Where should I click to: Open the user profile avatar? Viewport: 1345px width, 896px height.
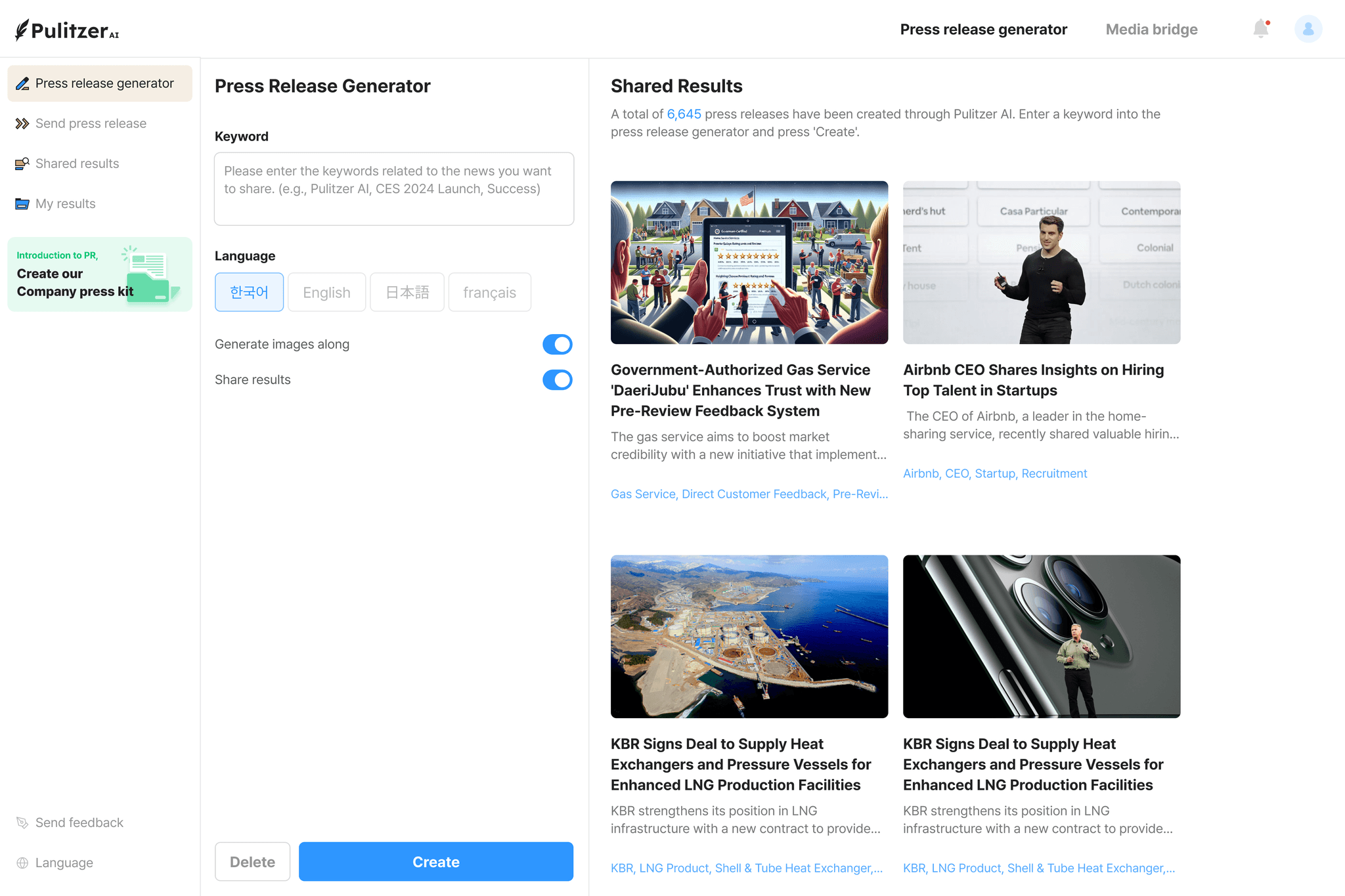pyautogui.click(x=1308, y=29)
